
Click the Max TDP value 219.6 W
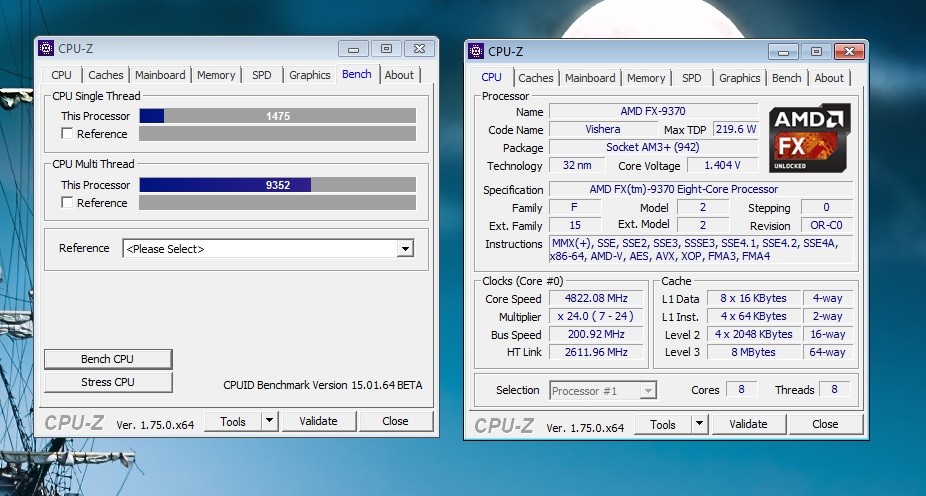pyautogui.click(x=735, y=129)
